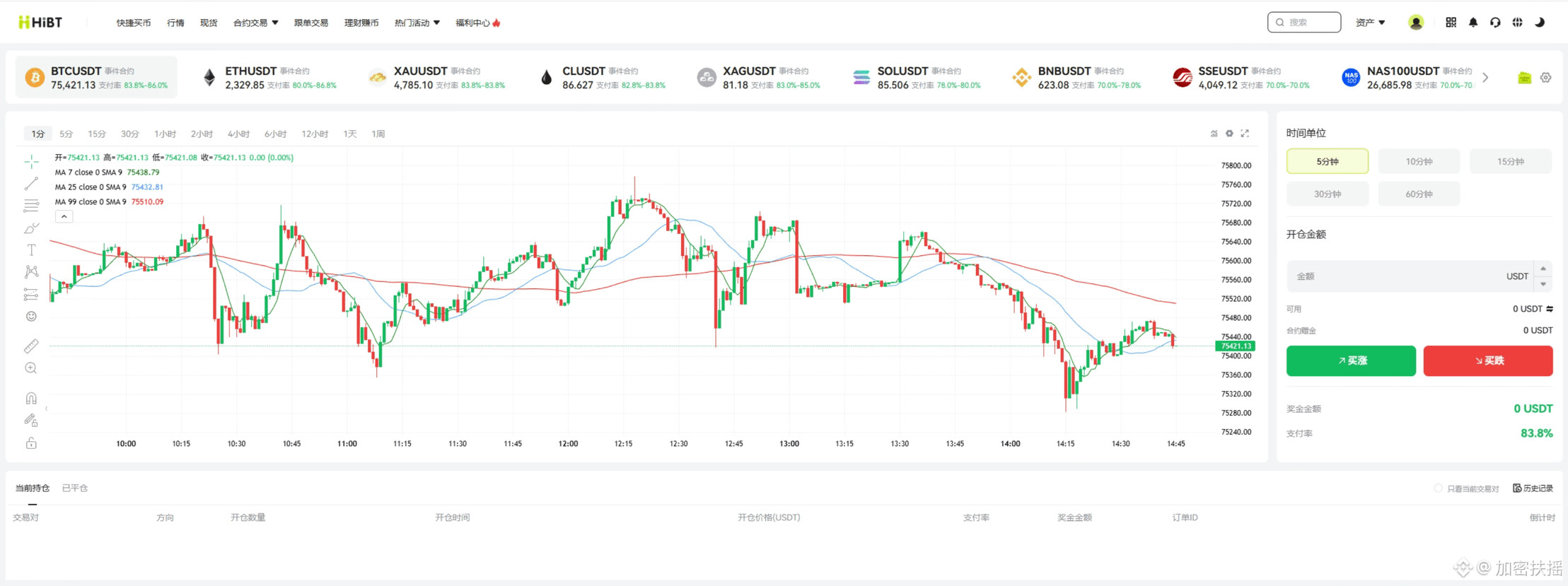The height and width of the screenshot is (586, 1568).
Task: Collapse the MA indicator legend
Action: tap(64, 216)
